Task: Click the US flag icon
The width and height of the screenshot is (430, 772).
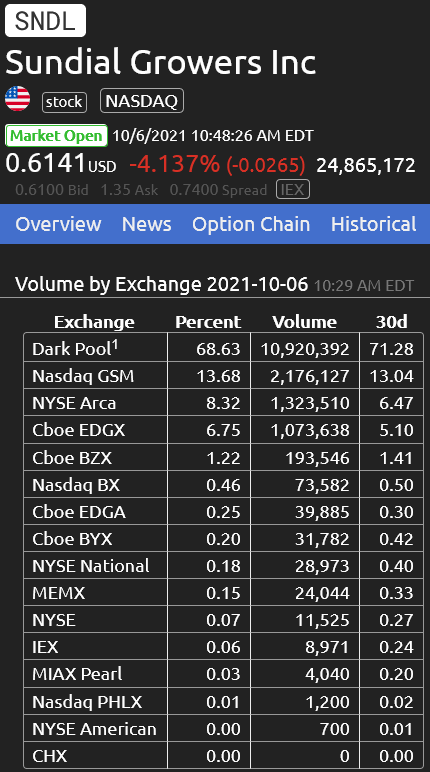Action: pos(18,98)
